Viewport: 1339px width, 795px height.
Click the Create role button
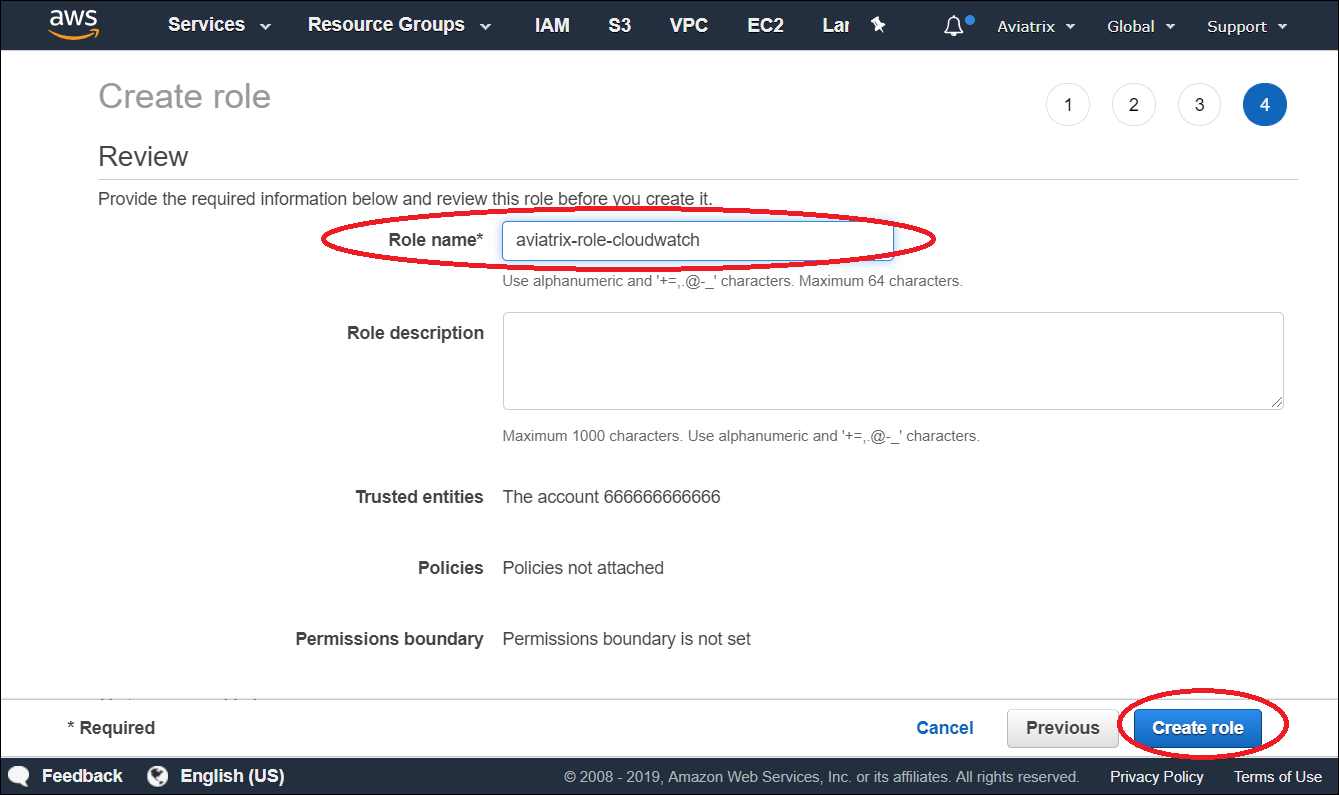(x=1198, y=728)
